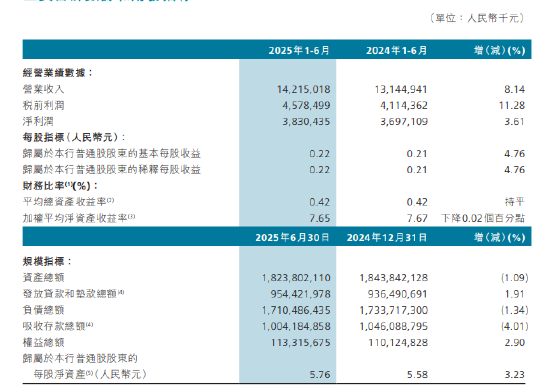
Task: Click the 2024年1-6月 column header
Action: [x=396, y=51]
